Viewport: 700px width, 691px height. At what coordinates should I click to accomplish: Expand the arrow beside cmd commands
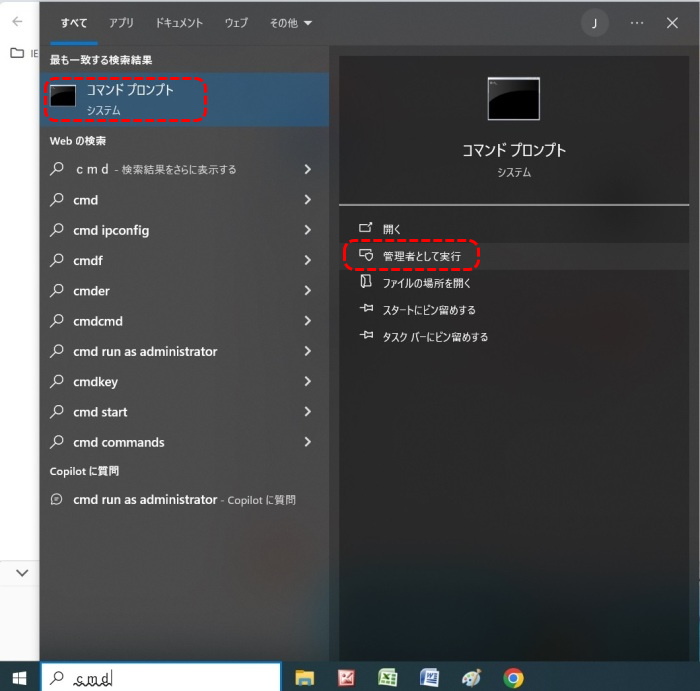(x=308, y=442)
